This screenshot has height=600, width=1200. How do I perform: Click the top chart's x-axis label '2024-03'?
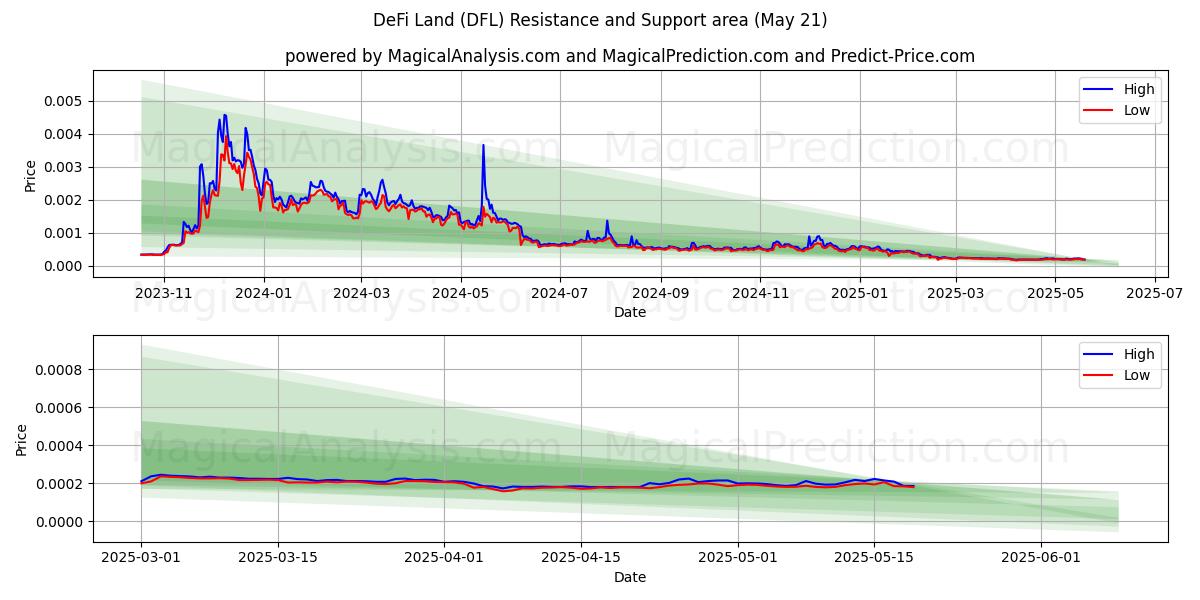(361, 293)
